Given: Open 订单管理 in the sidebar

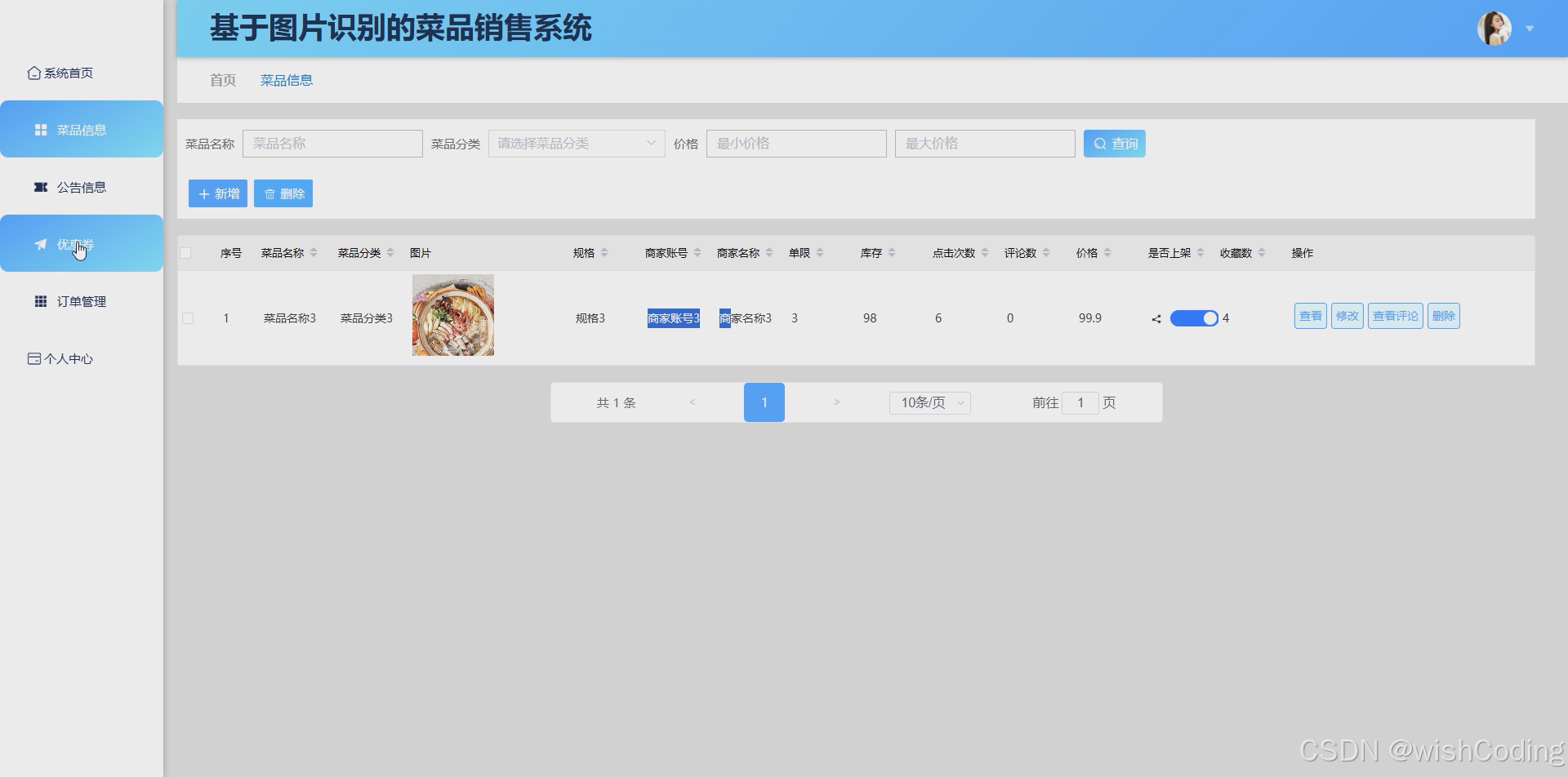Looking at the screenshot, I should 40,300.
